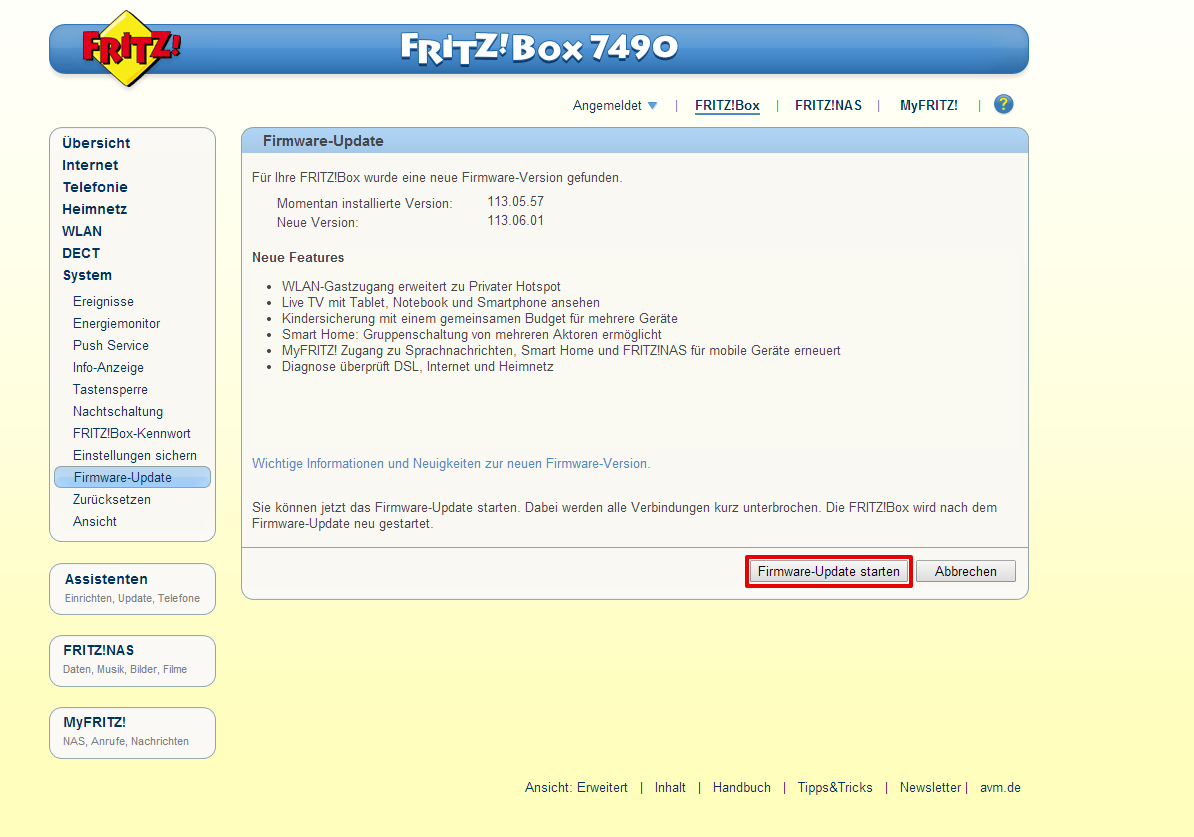Open the Handbuch footer link

click(741, 788)
